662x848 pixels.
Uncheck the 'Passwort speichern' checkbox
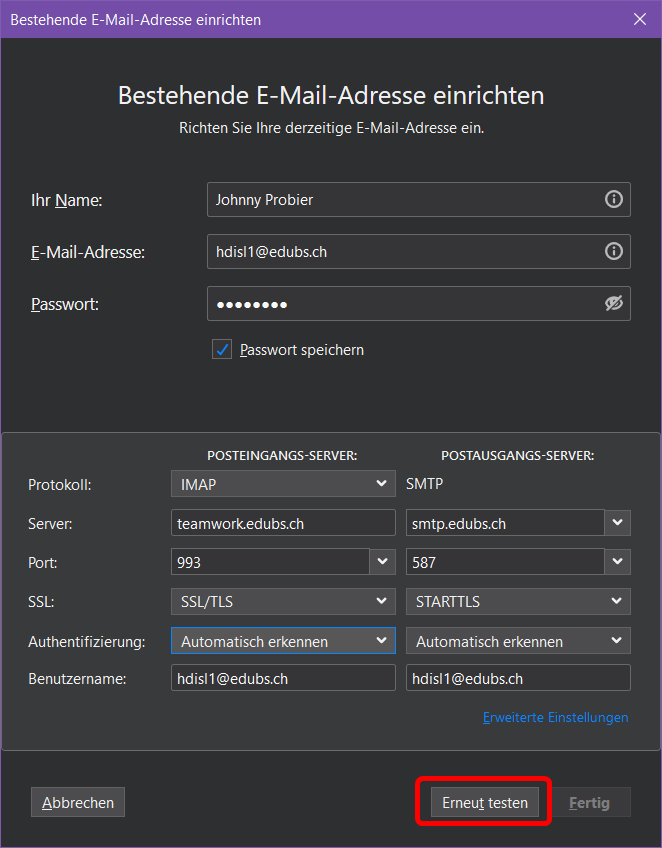click(x=222, y=350)
